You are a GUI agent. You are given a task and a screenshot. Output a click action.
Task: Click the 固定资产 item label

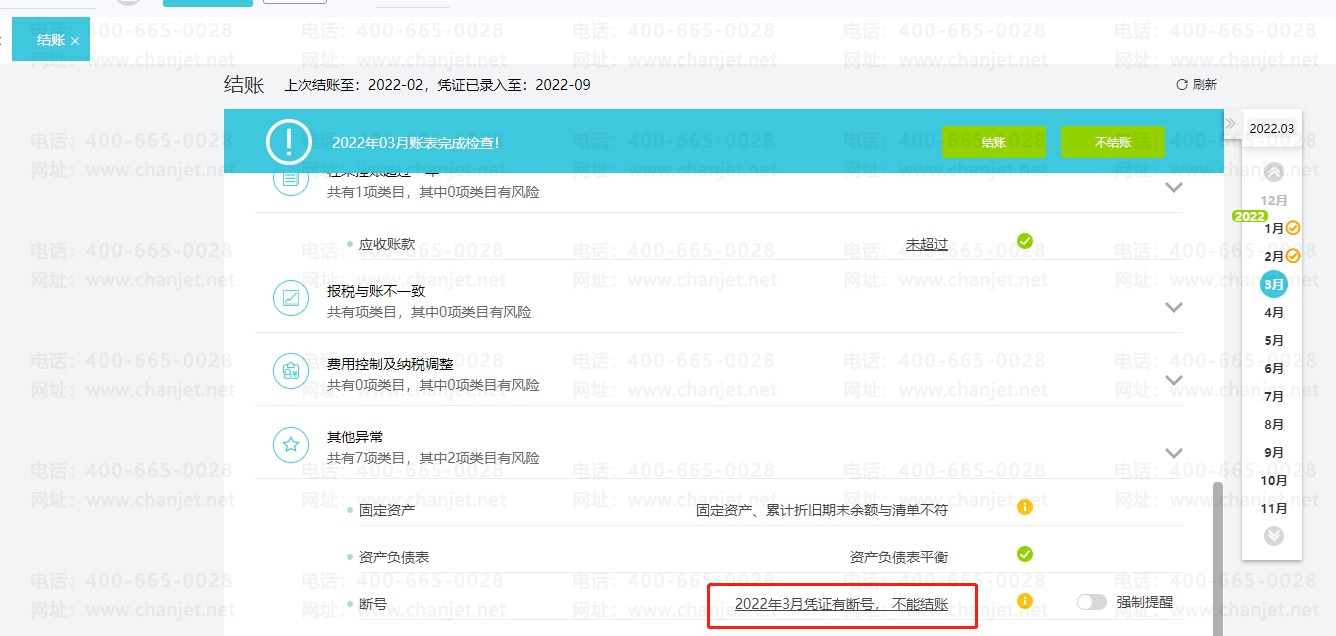(387, 510)
